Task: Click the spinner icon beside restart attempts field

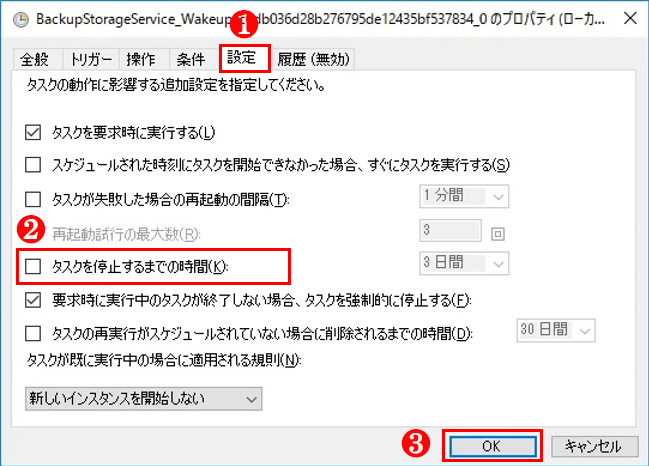Action: [498, 234]
